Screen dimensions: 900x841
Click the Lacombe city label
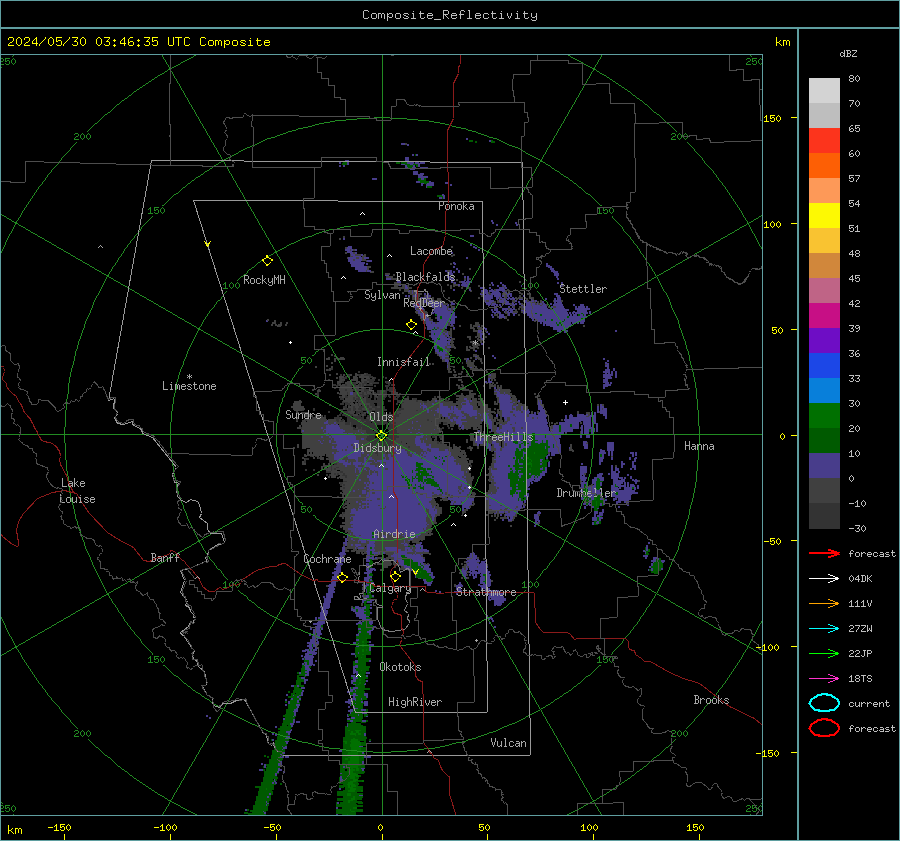431,251
